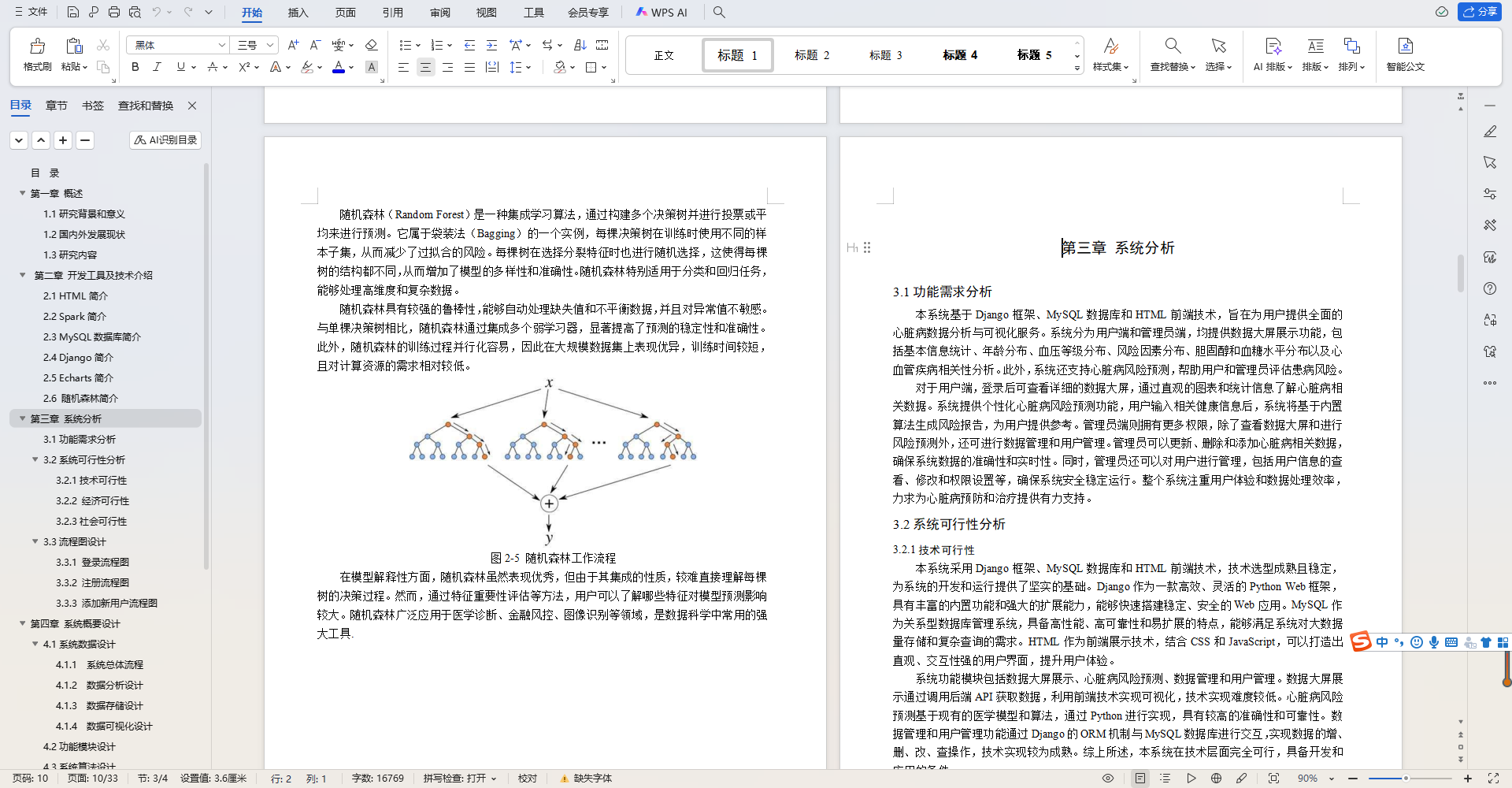1512x788 pixels.
Task: Open the 智能公文 tool
Action: pyautogui.click(x=1406, y=54)
